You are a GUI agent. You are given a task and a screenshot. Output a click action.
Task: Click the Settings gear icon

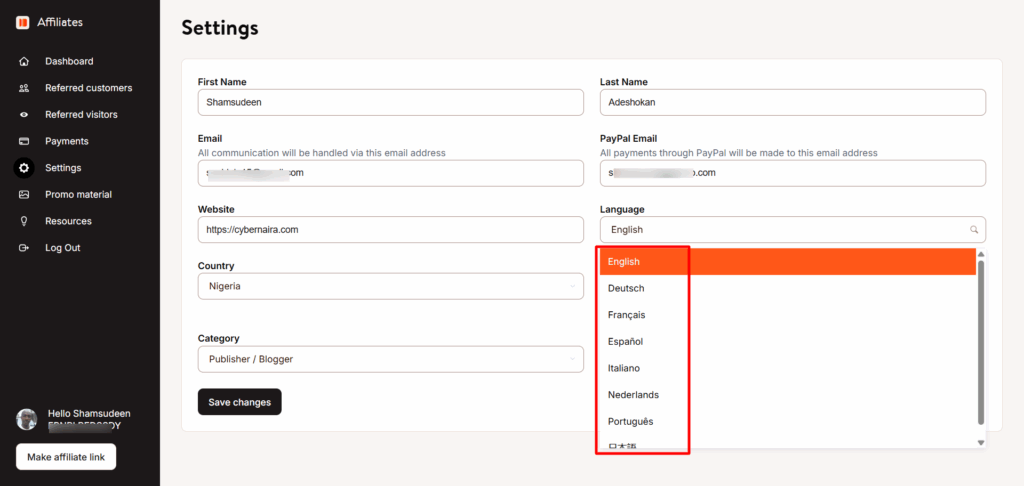[x=24, y=168]
